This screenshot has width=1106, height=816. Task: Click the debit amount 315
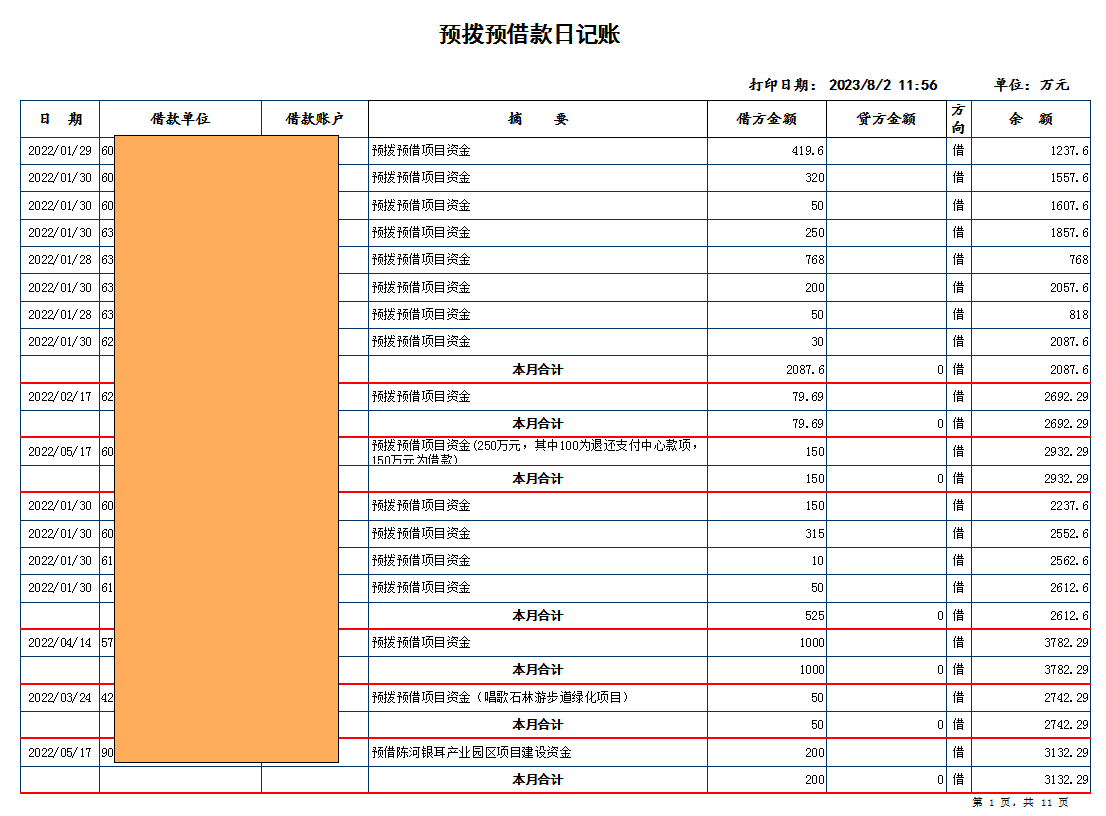815,534
